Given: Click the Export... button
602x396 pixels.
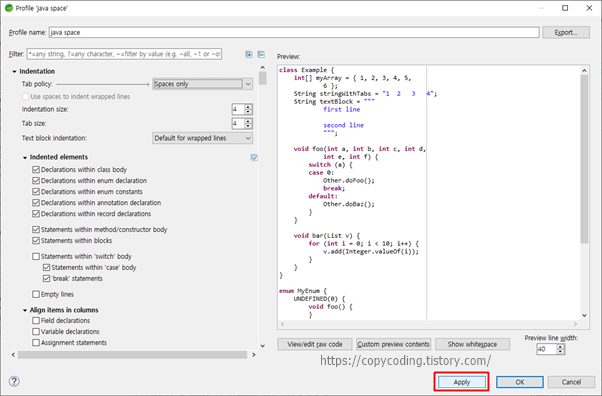Looking at the screenshot, I should click(566, 33).
